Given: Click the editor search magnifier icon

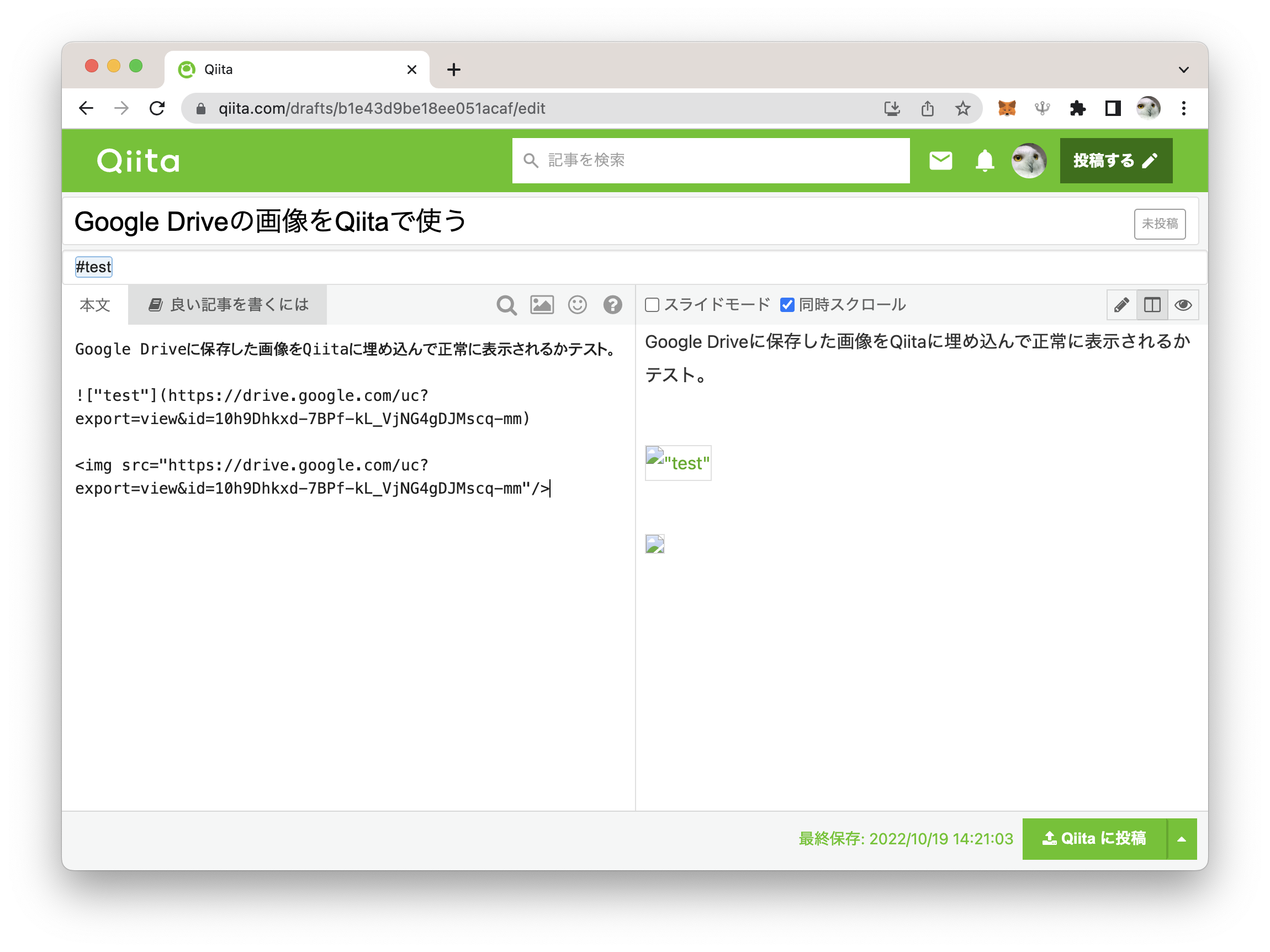Looking at the screenshot, I should [506, 305].
